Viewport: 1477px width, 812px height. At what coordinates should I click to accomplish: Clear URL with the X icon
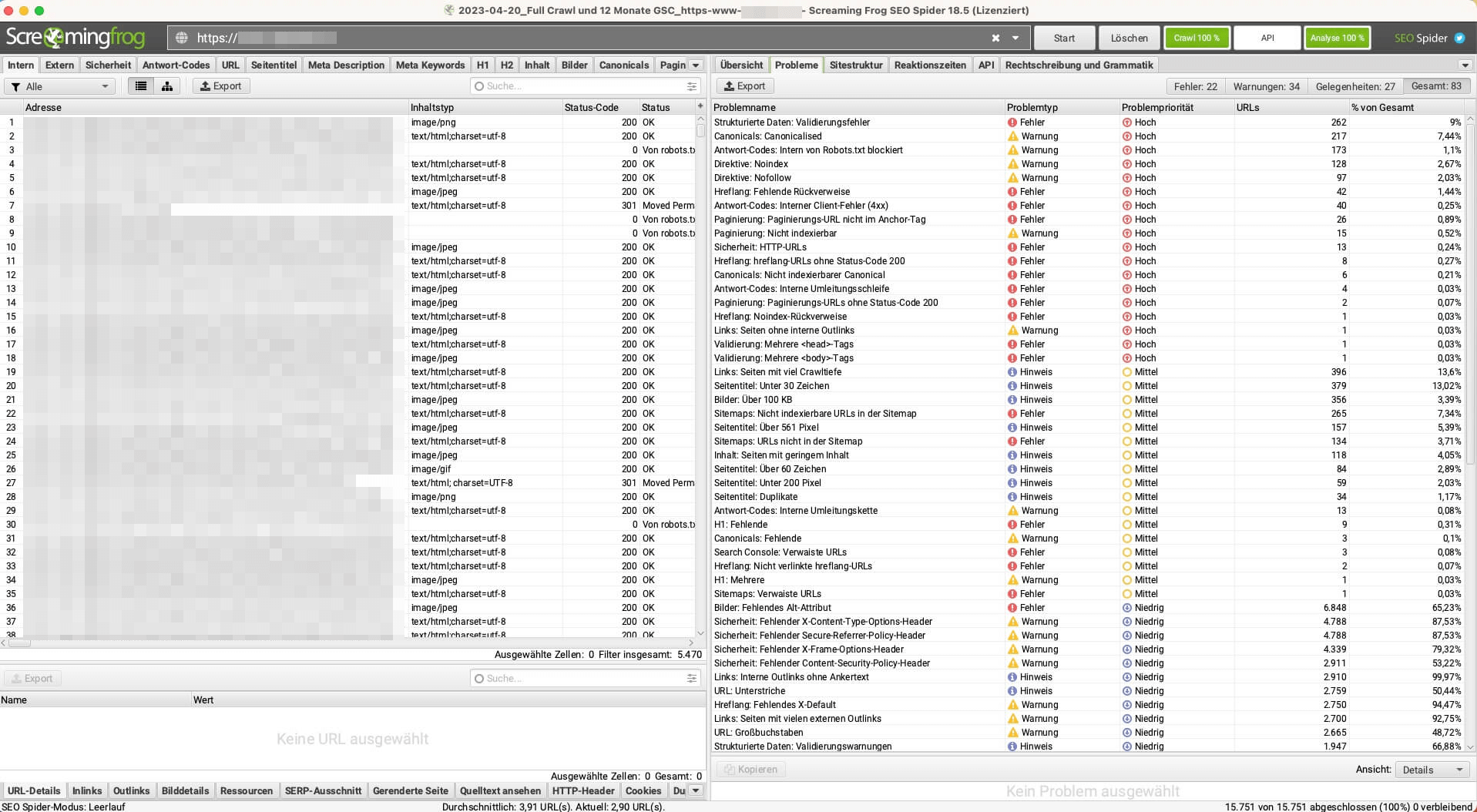coord(995,38)
